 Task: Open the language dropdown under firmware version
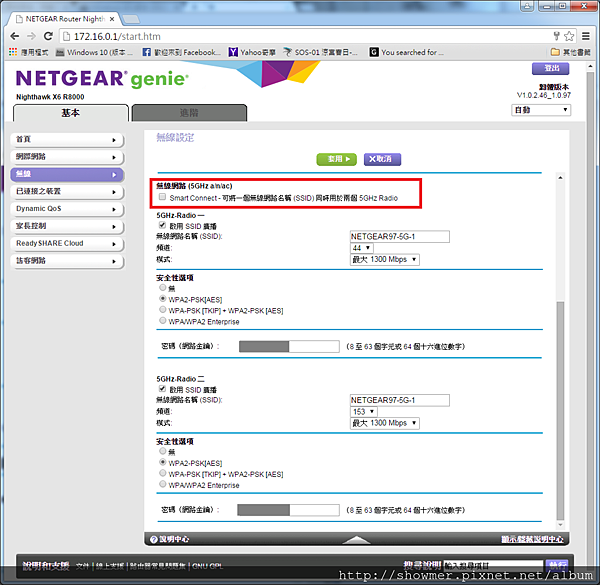pos(541,110)
